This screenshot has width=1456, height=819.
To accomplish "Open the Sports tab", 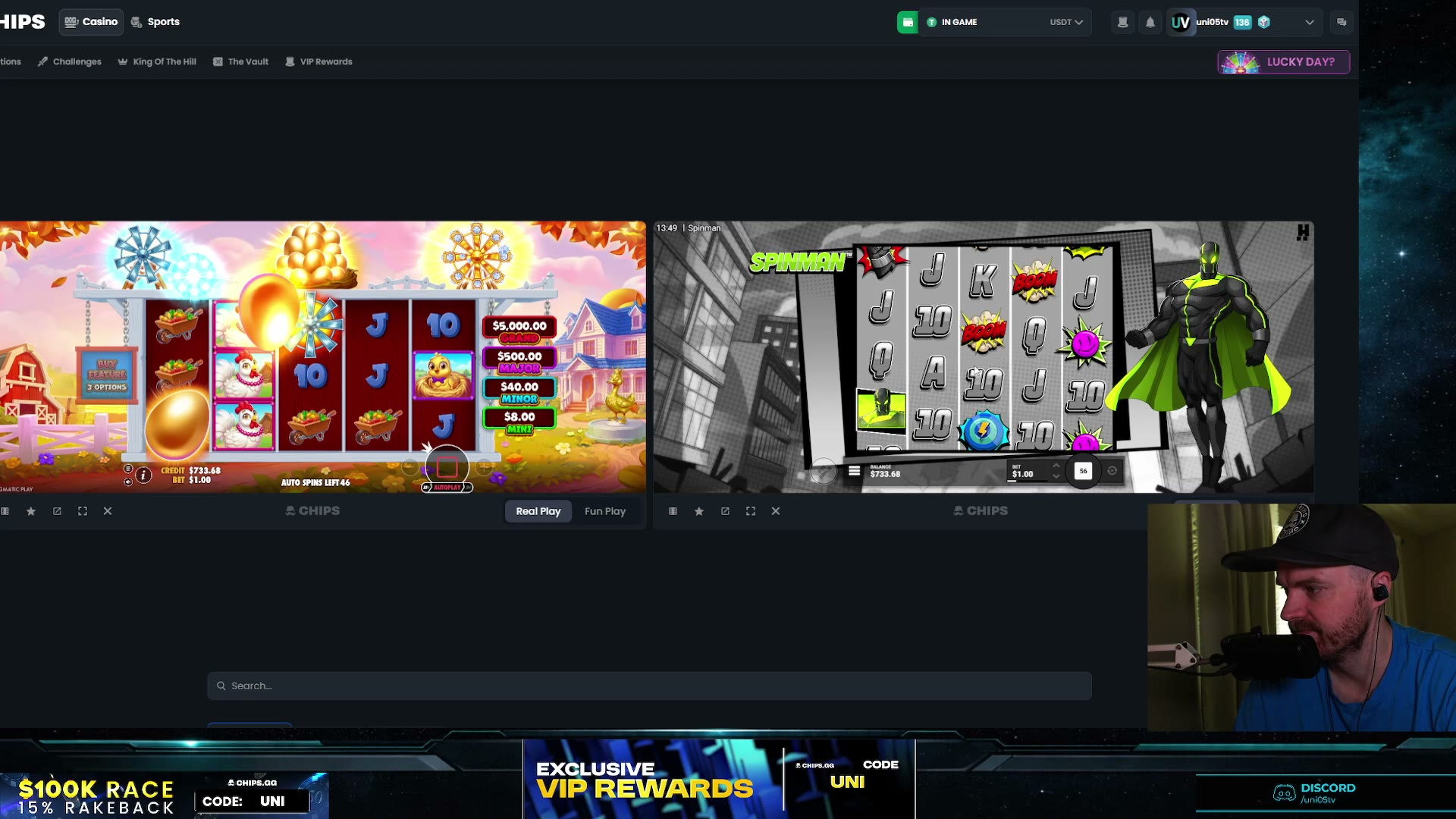I will click(155, 22).
